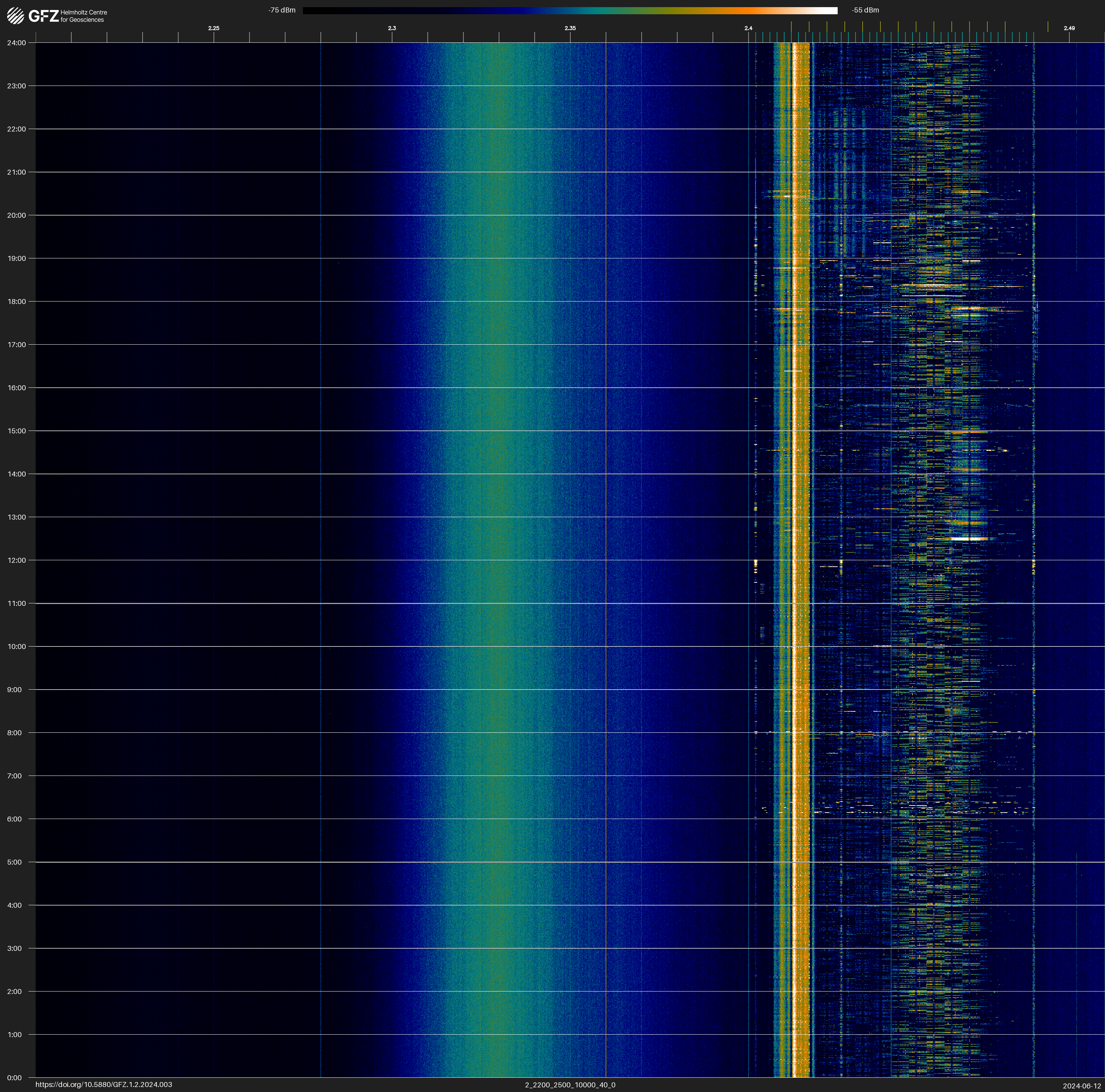Click the 24:00 time axis label
The image size is (1105, 1092).
(17, 43)
